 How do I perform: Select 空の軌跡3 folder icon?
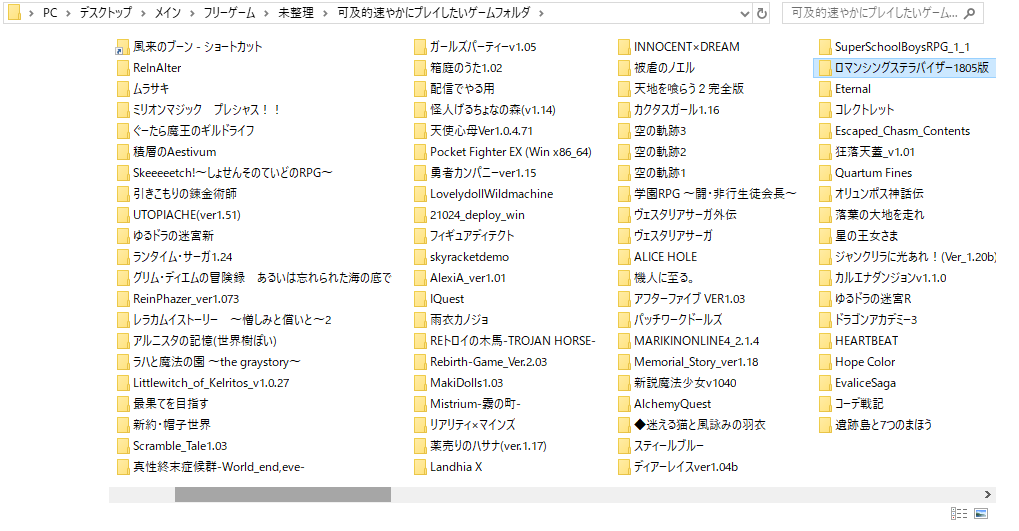tap(624, 131)
